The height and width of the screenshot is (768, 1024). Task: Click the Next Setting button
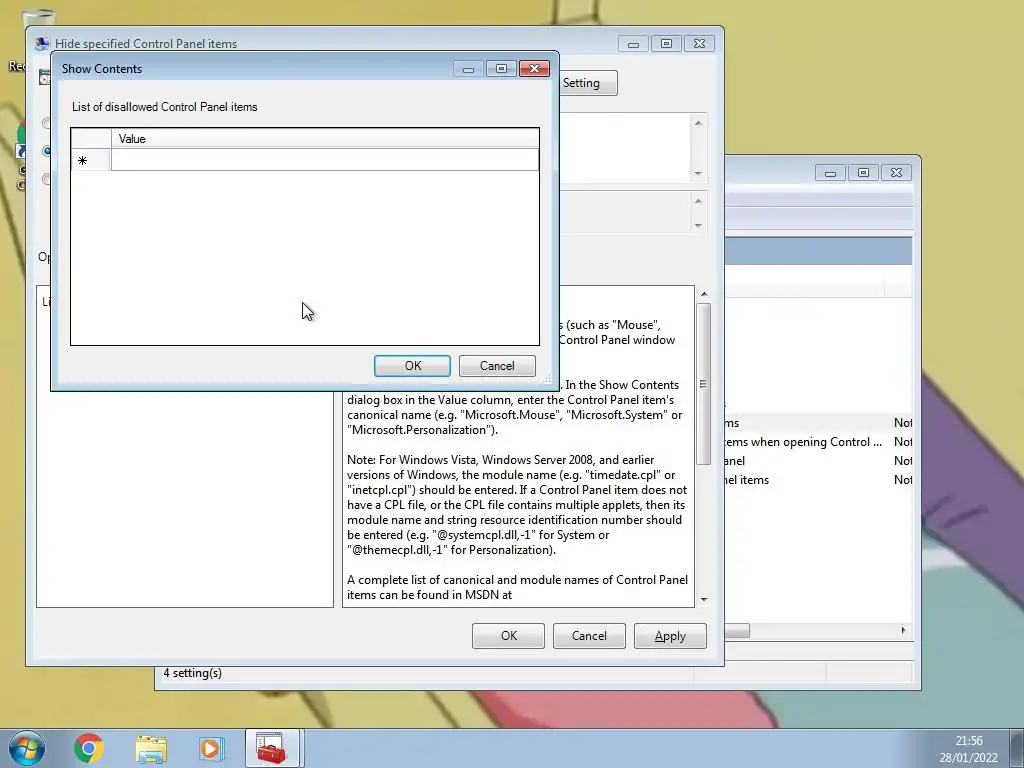pyautogui.click(x=587, y=83)
